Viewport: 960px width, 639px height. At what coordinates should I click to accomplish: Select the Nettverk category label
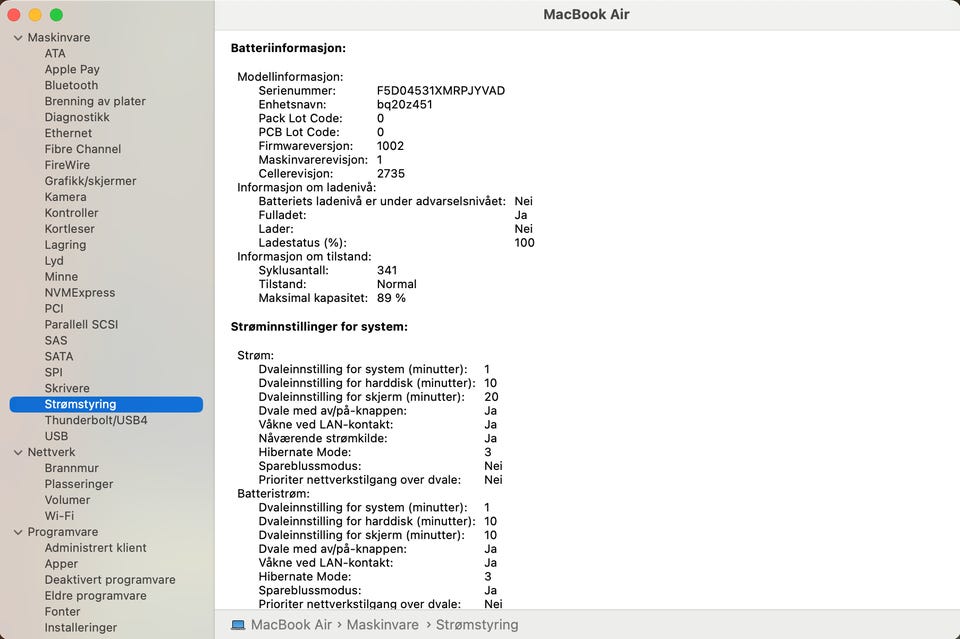pos(51,452)
